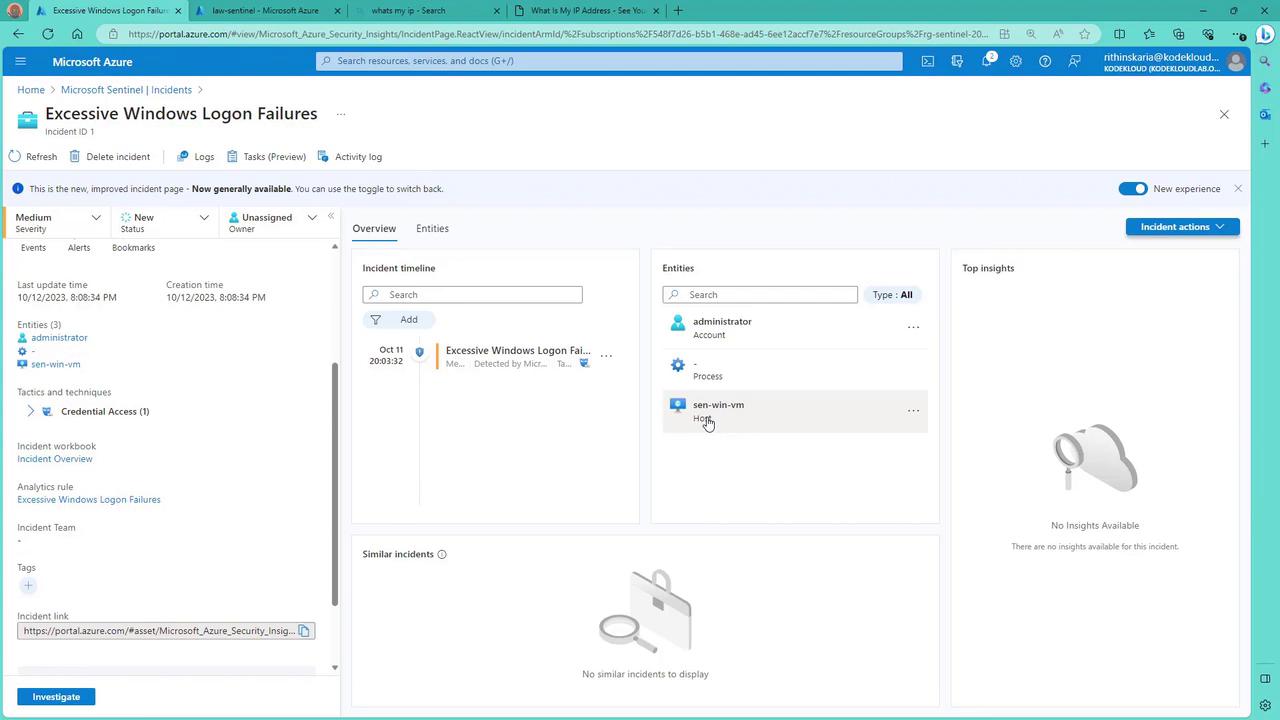Viewport: 1280px width, 720px height.
Task: Add a tag with plus icon
Action: tap(28, 586)
